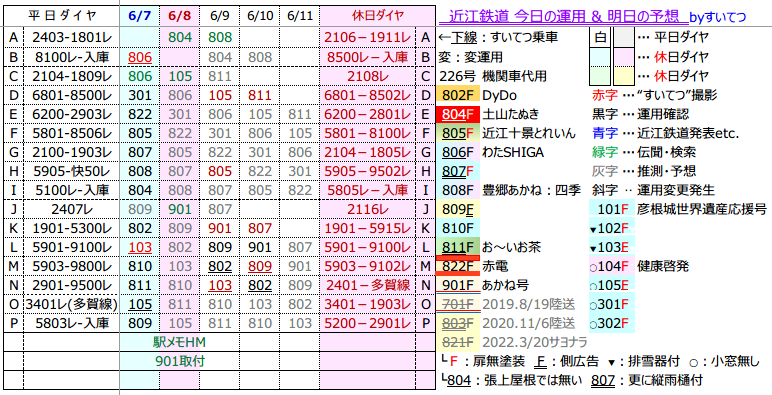Click the 2100-1903レ weekday cell

71,153
